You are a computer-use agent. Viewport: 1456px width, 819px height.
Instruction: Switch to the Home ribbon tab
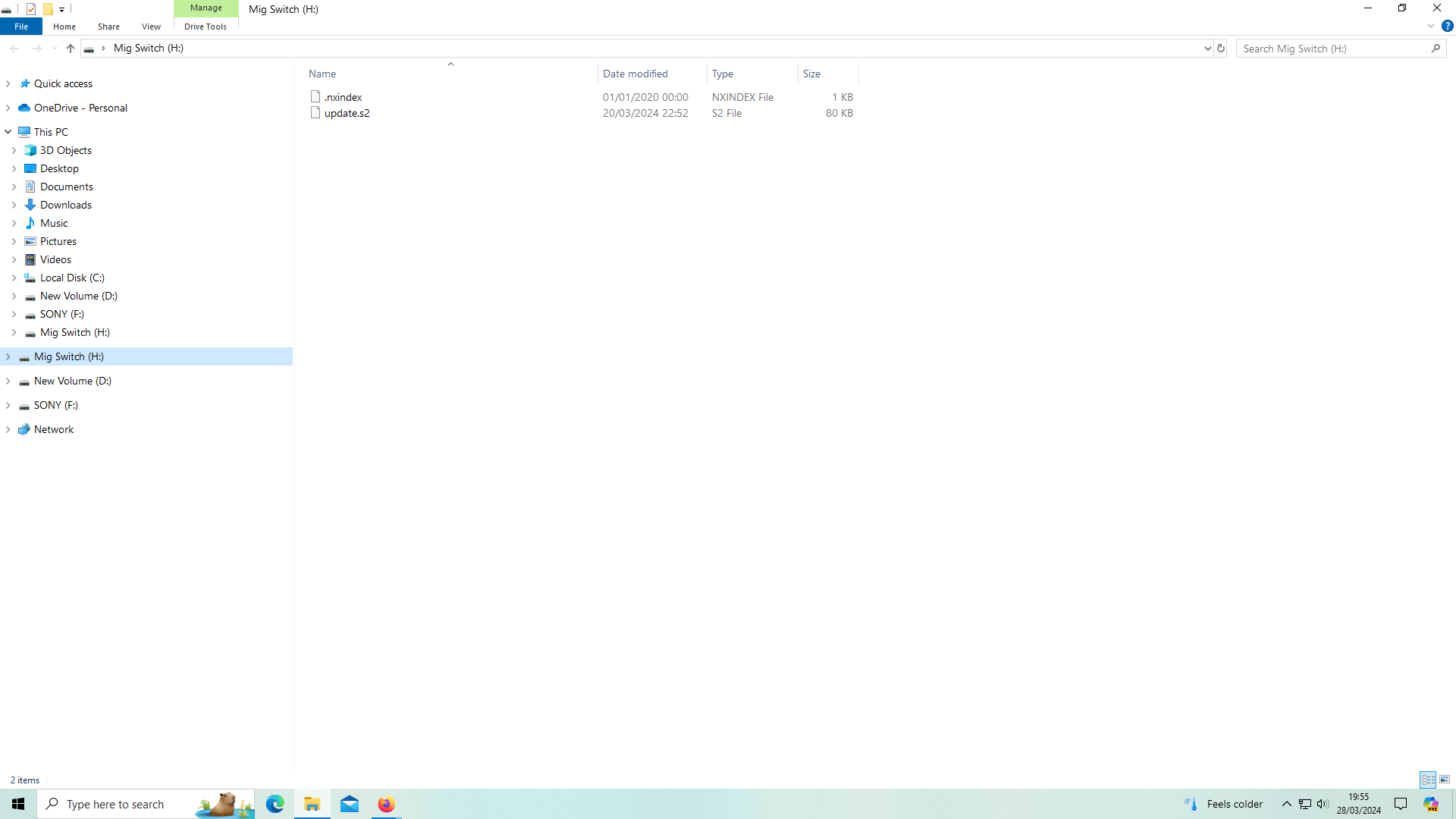click(x=64, y=27)
